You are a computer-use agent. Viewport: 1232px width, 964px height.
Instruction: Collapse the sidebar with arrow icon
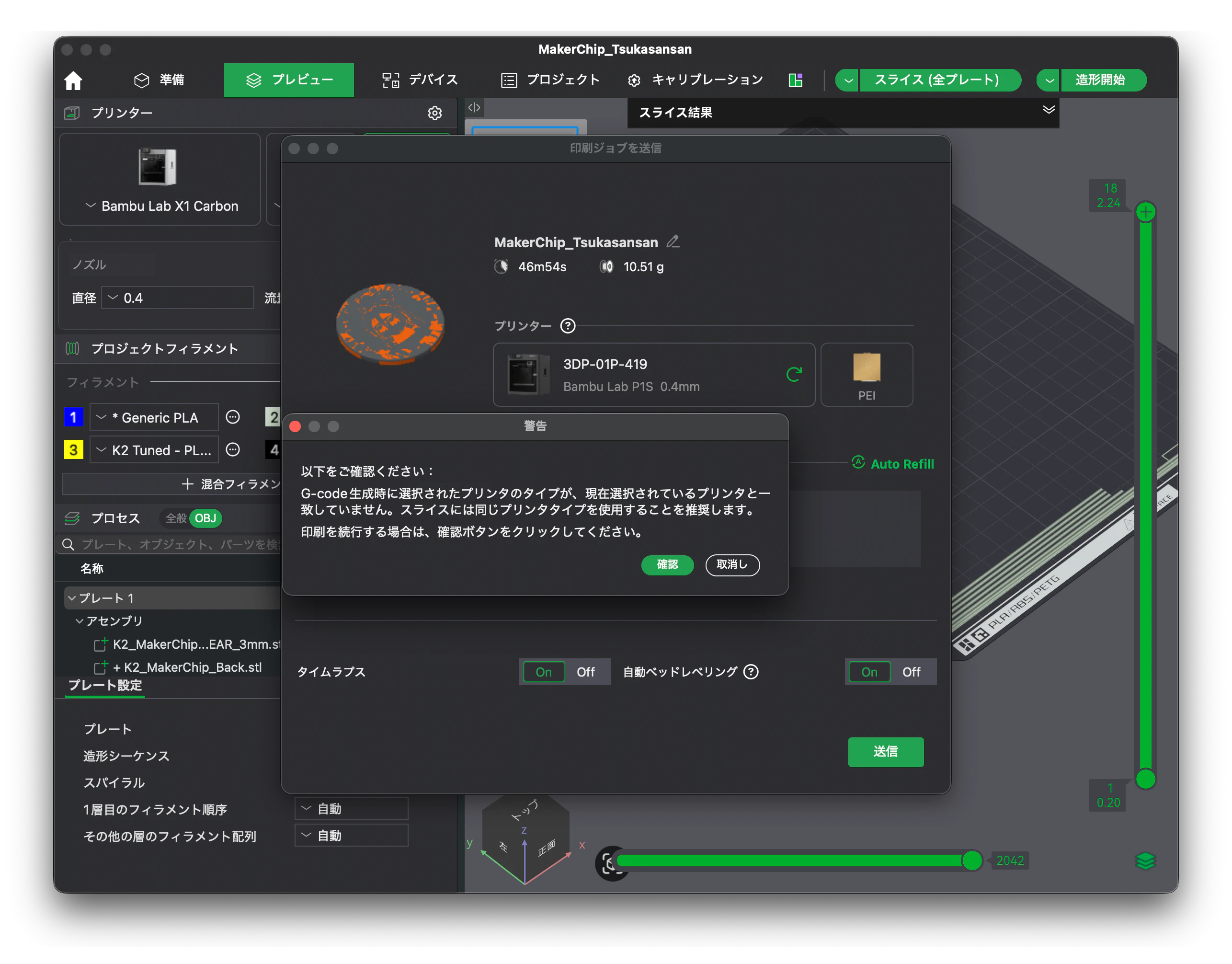474,107
